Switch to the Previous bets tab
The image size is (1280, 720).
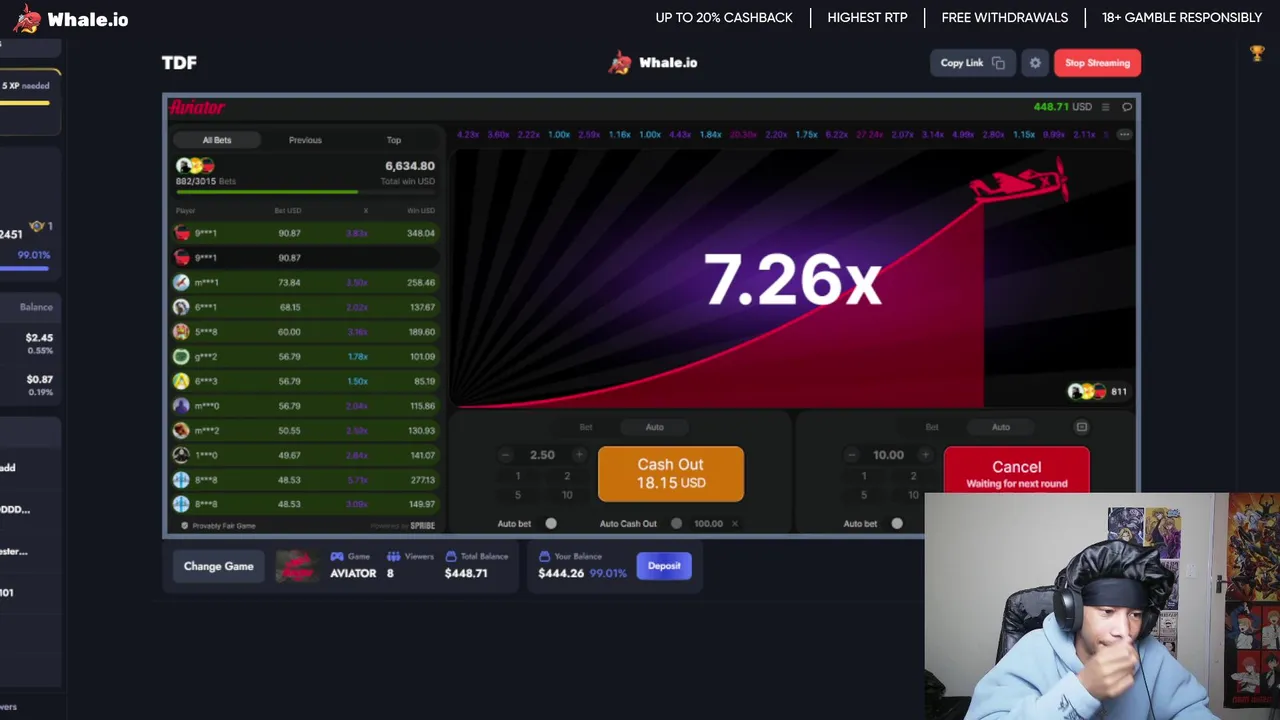click(x=305, y=140)
